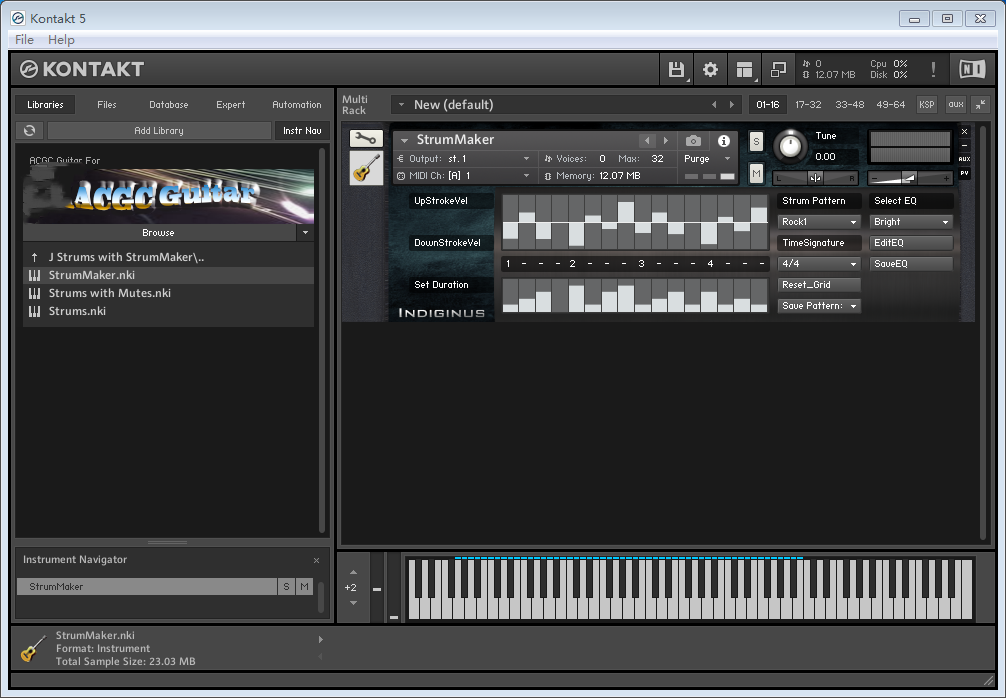This screenshot has width=1006, height=698.
Task: Click the SaveEQ button
Action: [x=911, y=264]
